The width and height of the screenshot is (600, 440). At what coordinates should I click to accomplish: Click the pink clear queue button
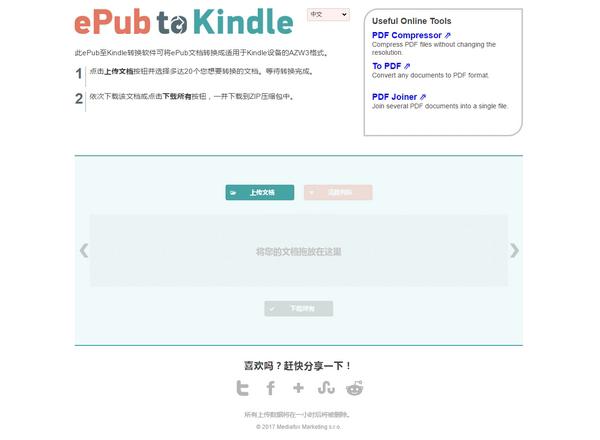tap(338, 192)
